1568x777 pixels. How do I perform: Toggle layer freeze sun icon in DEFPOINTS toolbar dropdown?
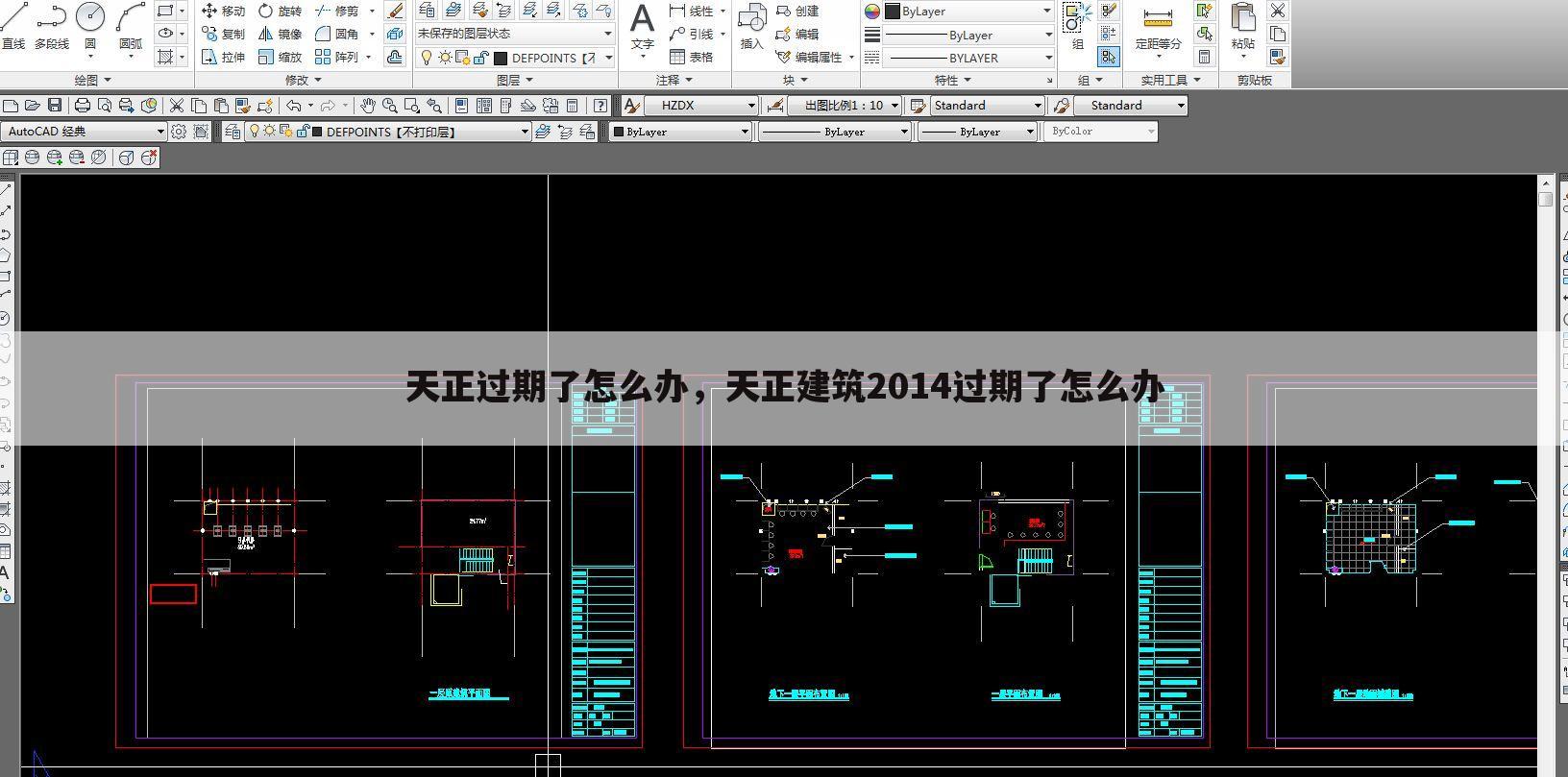click(270, 132)
